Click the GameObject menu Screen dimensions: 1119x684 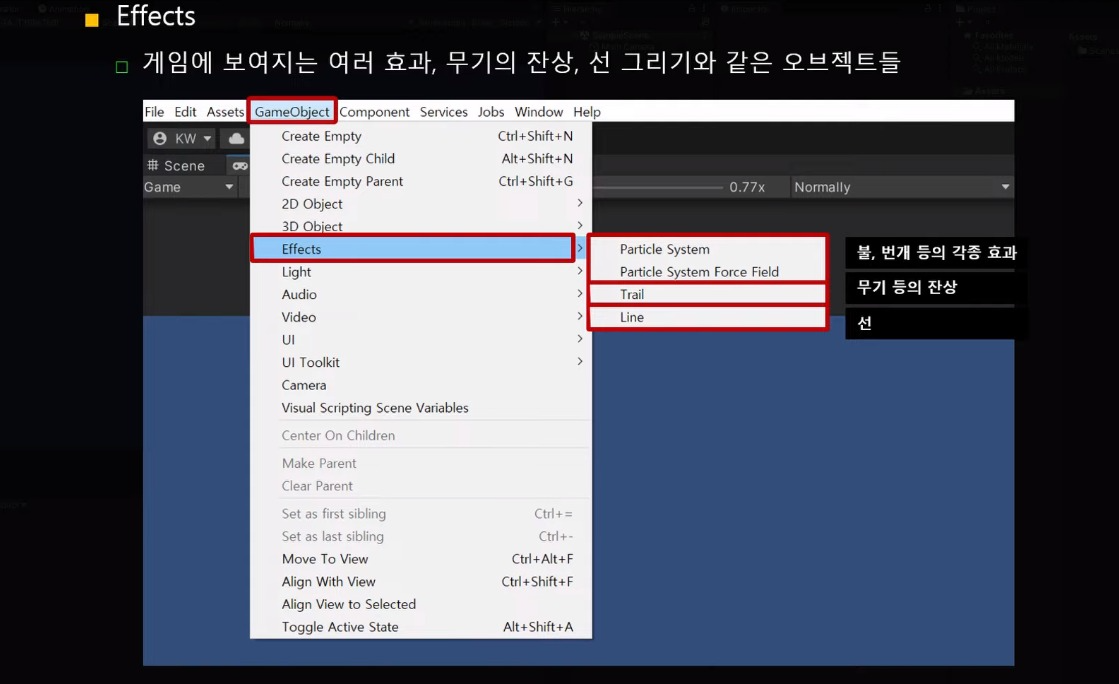[292, 111]
